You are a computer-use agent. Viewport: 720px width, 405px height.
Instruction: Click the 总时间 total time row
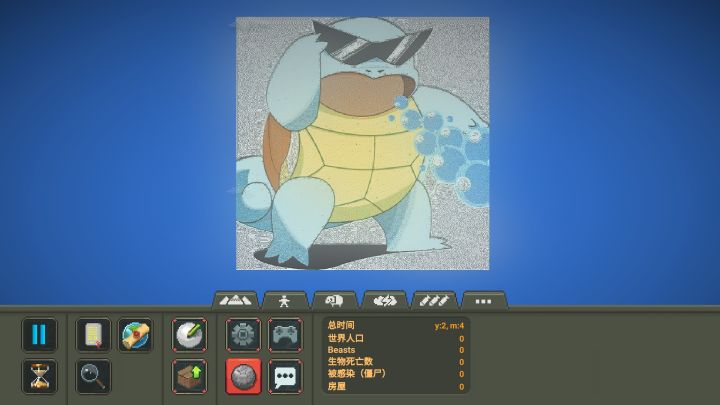(x=396, y=326)
